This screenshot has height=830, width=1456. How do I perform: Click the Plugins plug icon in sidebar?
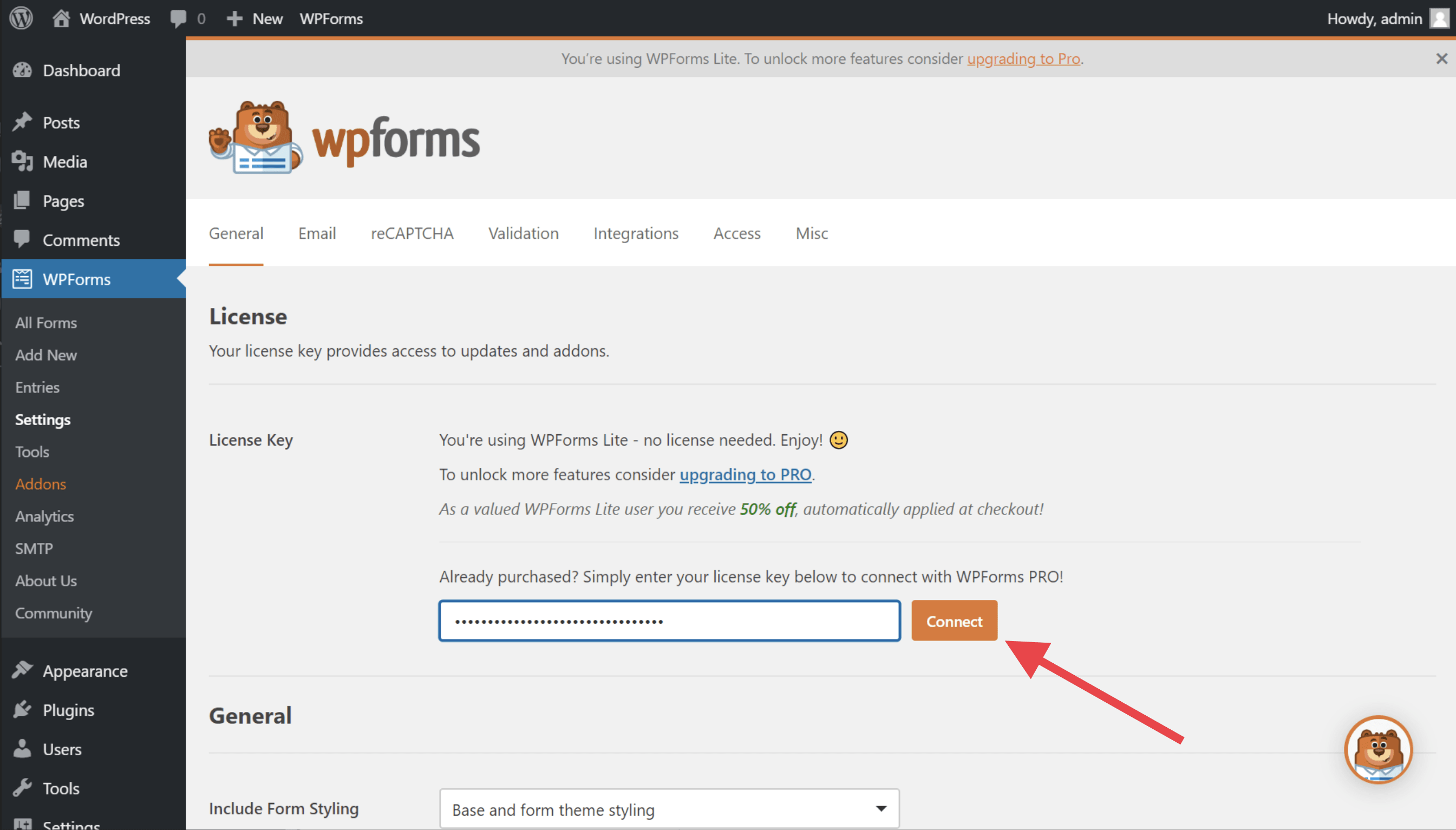[23, 710]
